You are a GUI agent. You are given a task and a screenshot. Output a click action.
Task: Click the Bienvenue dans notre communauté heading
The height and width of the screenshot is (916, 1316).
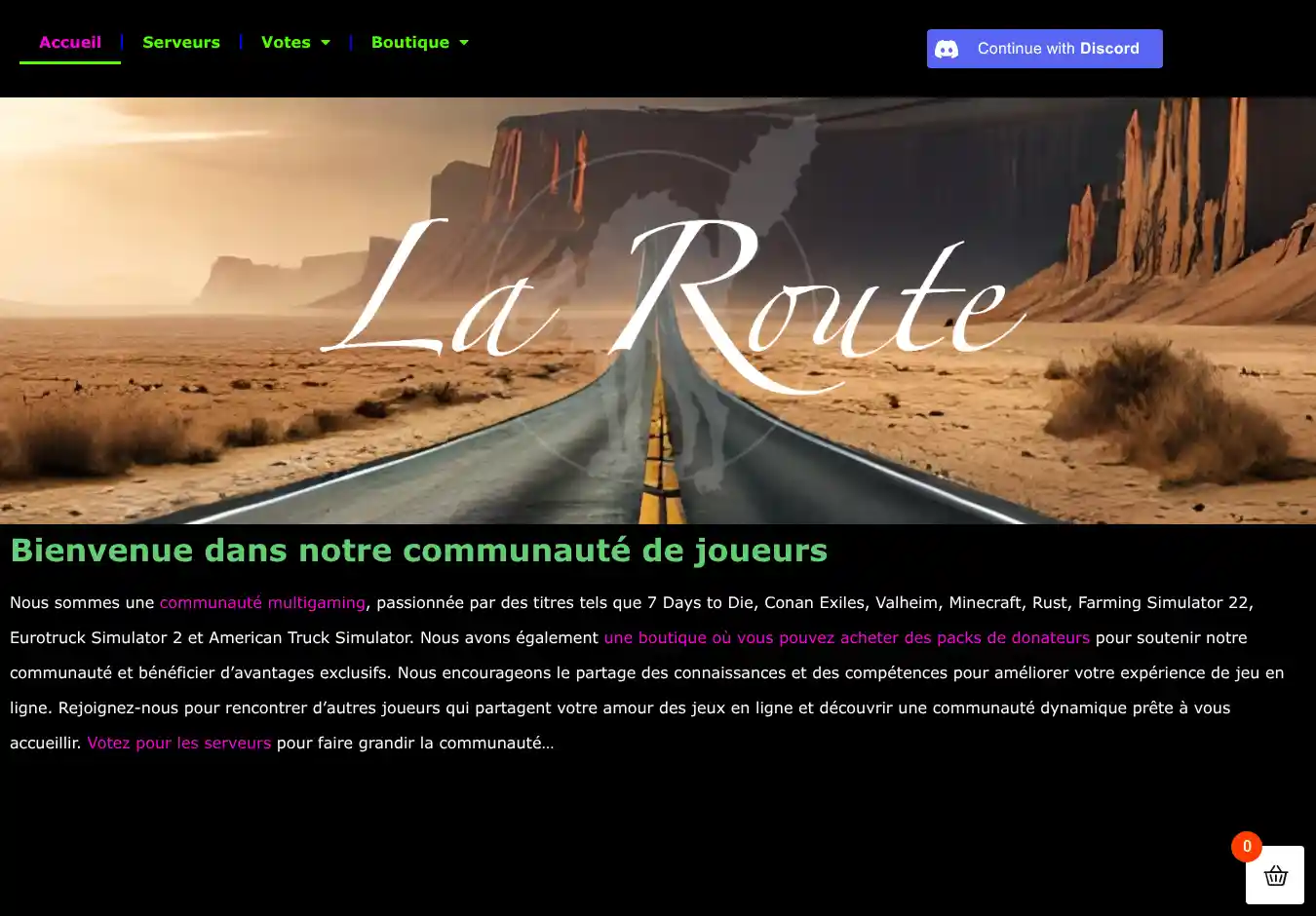[418, 551]
